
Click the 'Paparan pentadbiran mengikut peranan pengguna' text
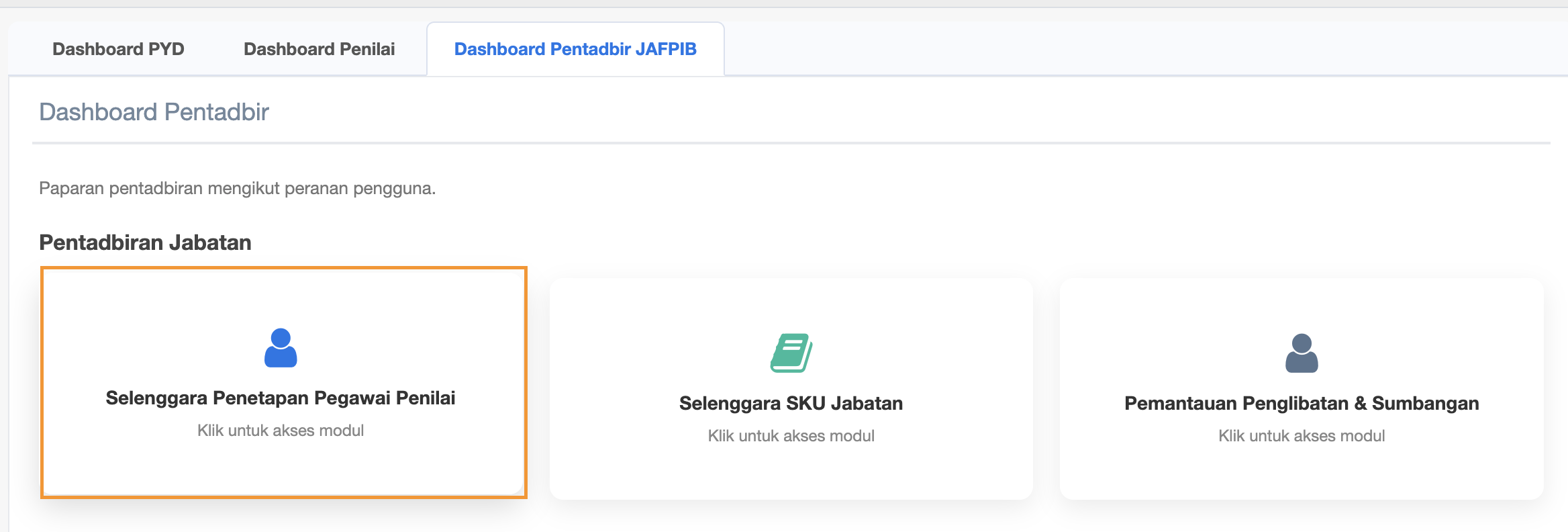tap(237, 188)
